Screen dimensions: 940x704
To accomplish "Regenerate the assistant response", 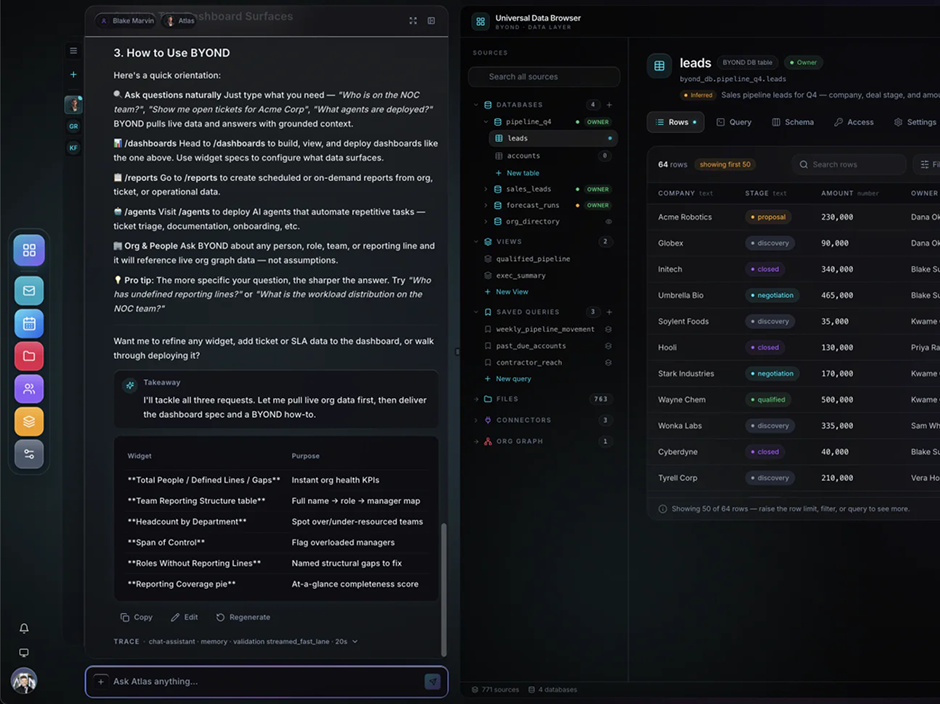I will point(243,617).
